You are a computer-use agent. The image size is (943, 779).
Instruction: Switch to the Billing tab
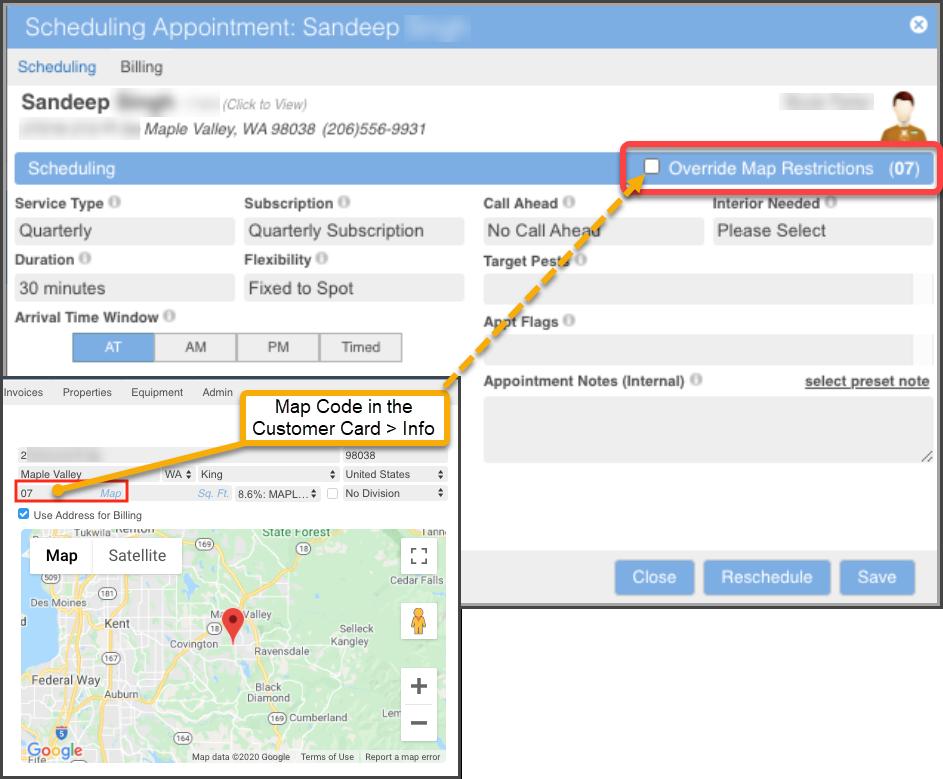pyautogui.click(x=141, y=67)
